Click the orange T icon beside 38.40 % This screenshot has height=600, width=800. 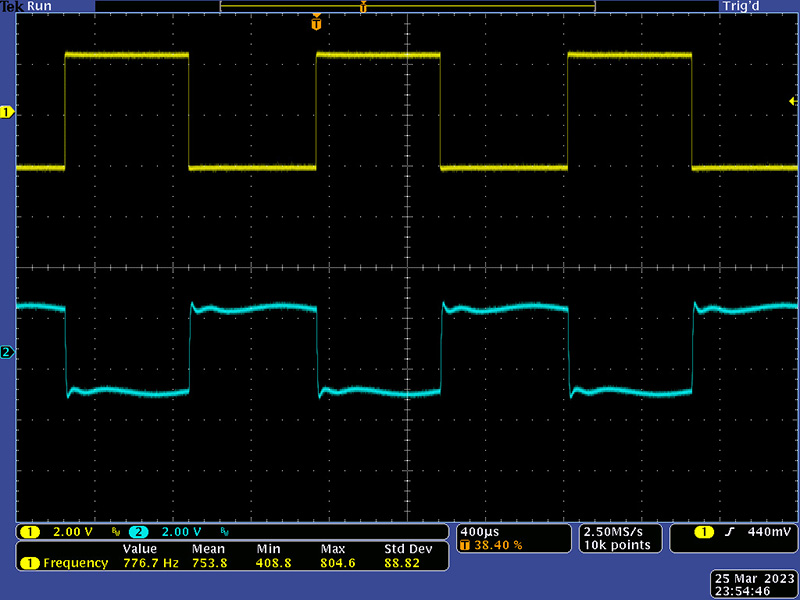point(465,546)
